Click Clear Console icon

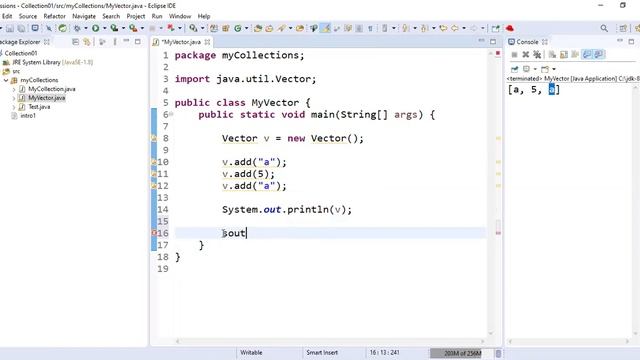(552, 55)
